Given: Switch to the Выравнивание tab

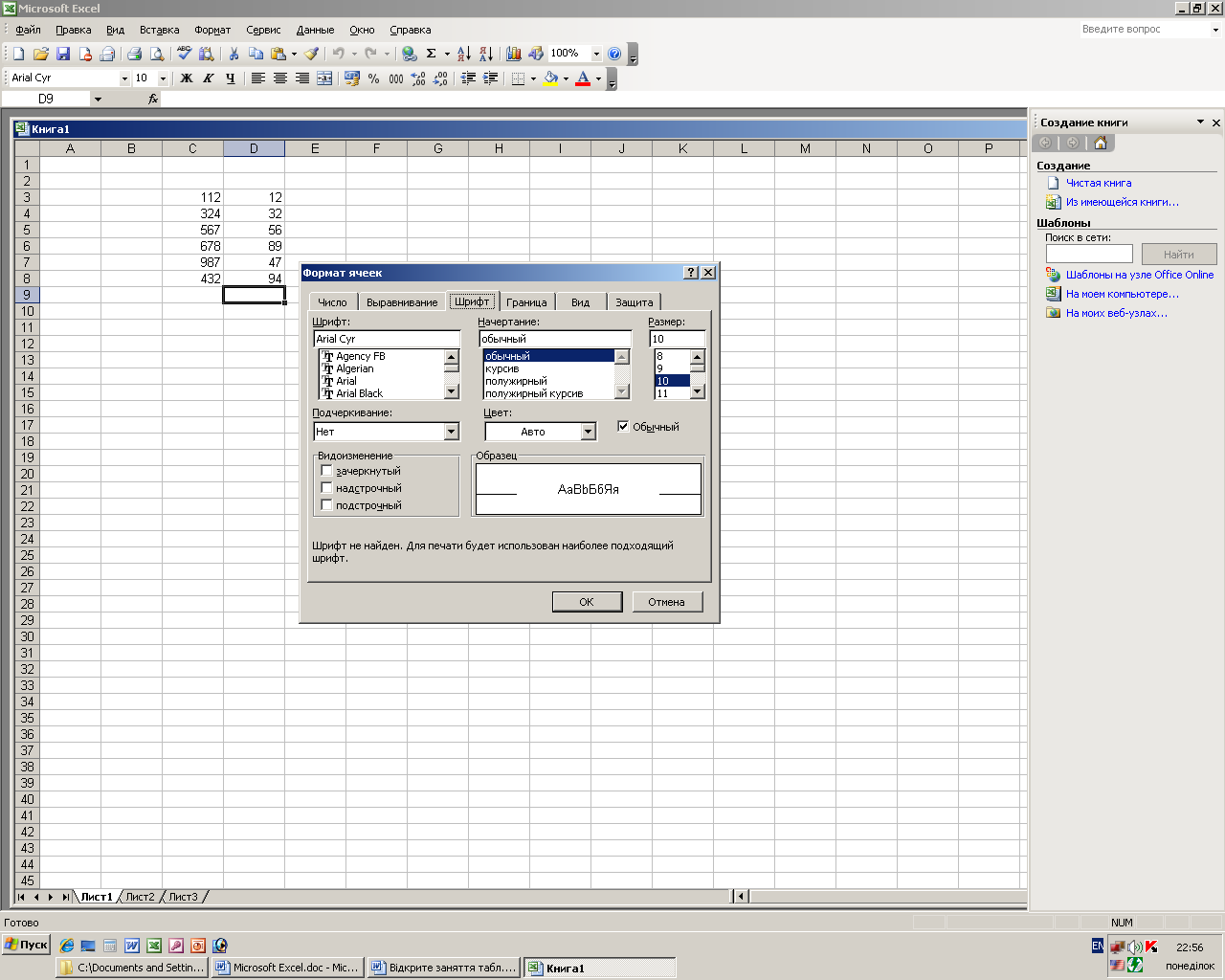Looking at the screenshot, I should [x=402, y=302].
